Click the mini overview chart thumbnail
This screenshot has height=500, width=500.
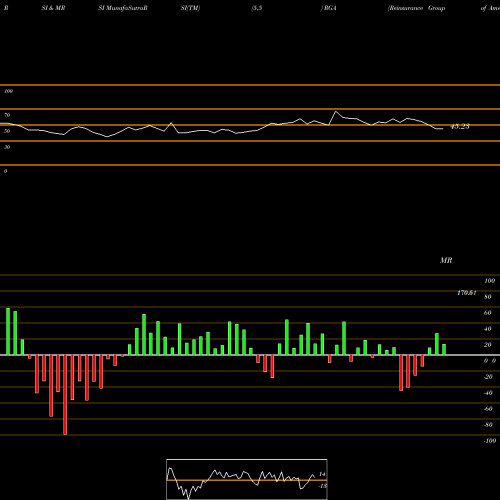point(247,479)
